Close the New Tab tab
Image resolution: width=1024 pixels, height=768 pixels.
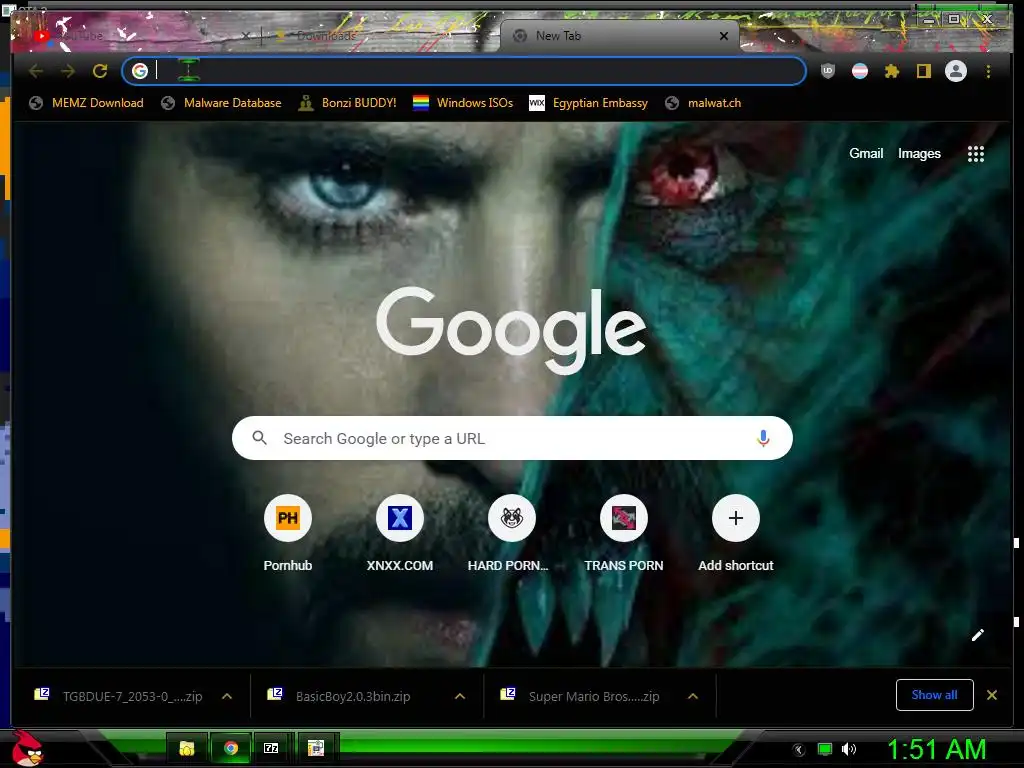tap(724, 36)
